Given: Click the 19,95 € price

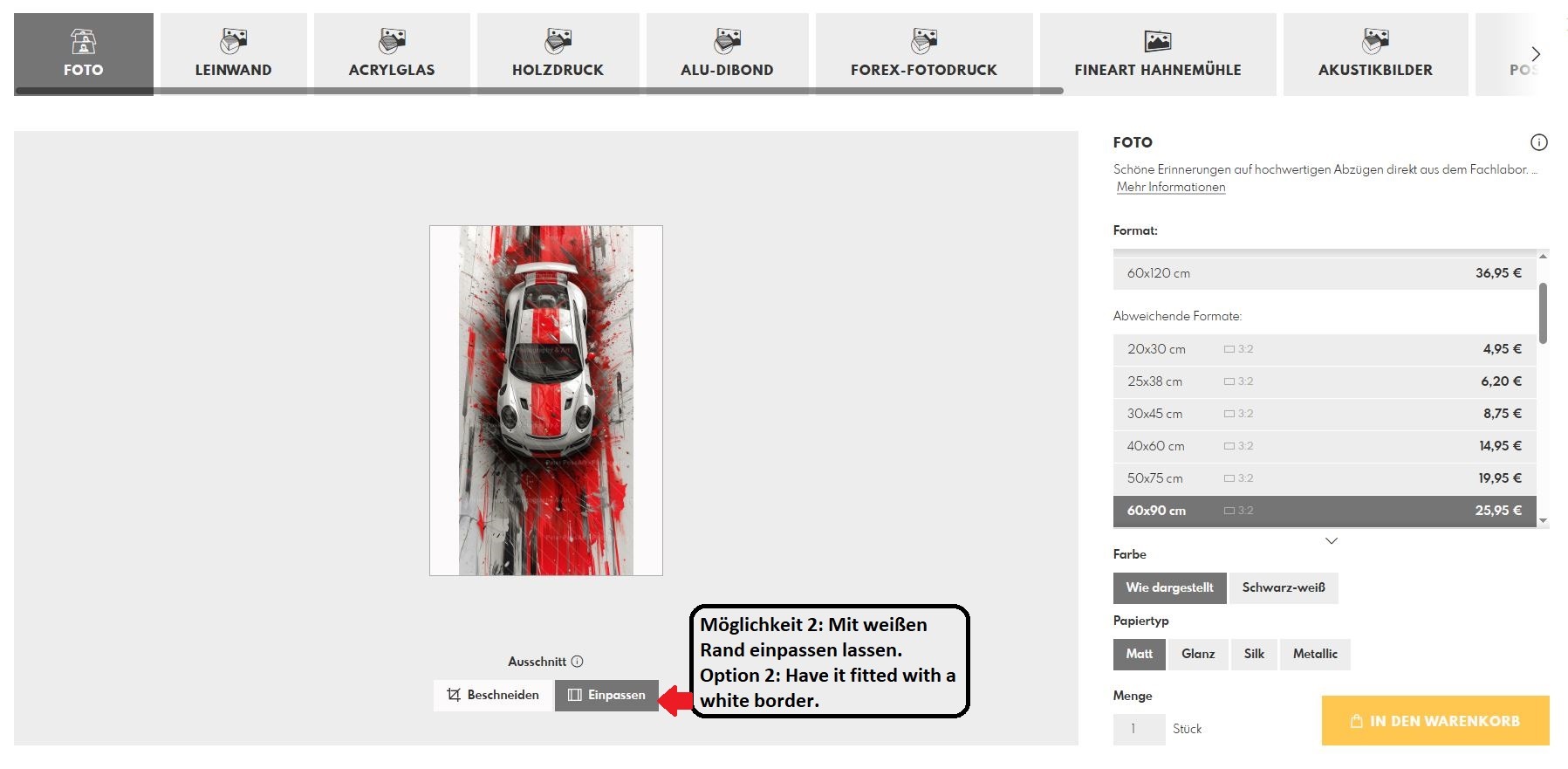Looking at the screenshot, I should point(1500,478).
